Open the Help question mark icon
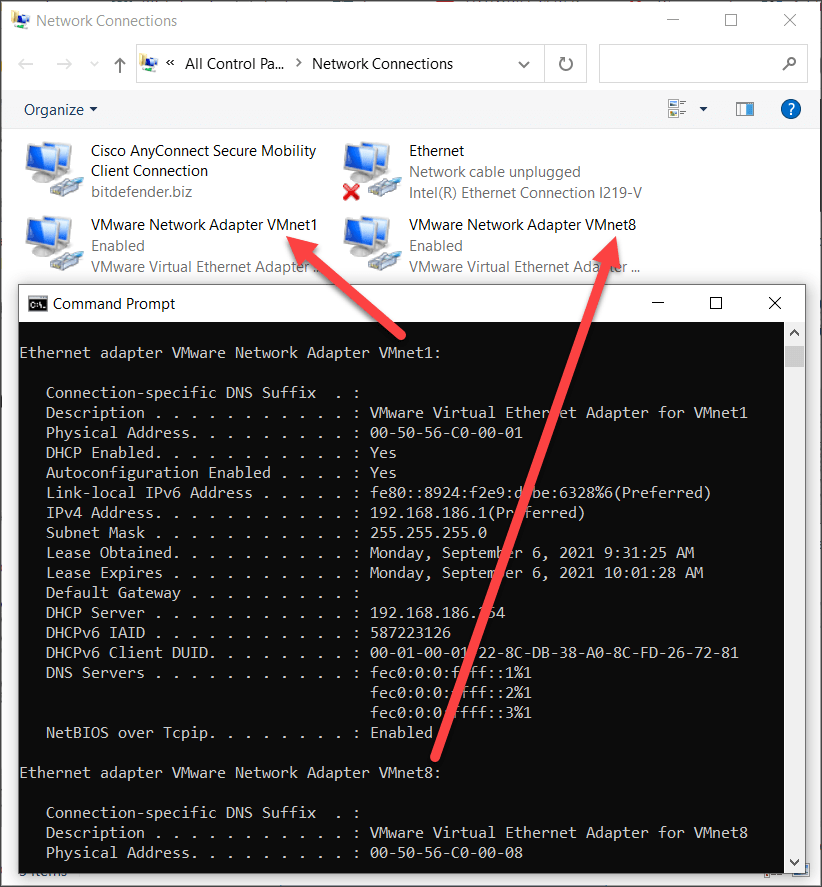822x887 pixels. click(x=790, y=109)
